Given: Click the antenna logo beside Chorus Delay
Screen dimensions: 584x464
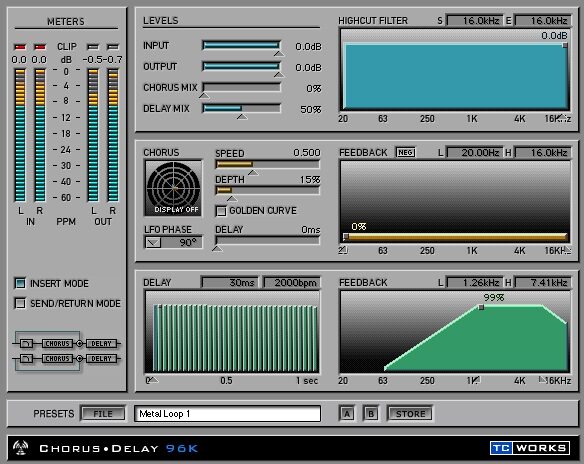Looking at the screenshot, I should point(20,447).
